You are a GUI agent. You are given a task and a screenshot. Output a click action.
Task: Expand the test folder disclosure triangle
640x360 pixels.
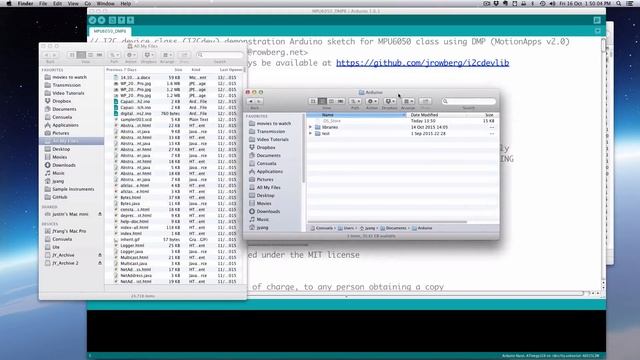pyautogui.click(x=311, y=133)
